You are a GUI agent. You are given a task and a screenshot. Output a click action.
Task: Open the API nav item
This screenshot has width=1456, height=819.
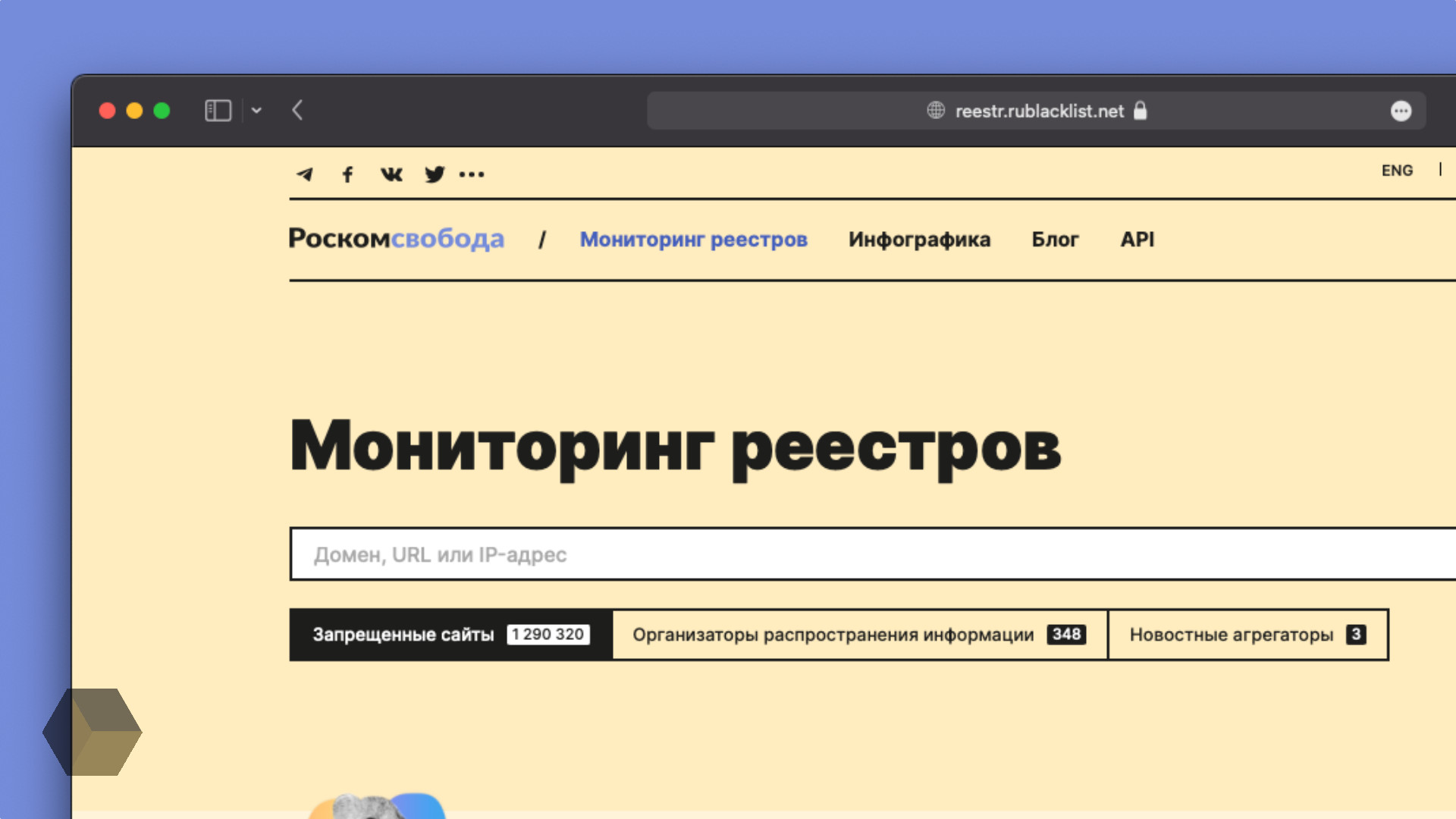(1137, 240)
